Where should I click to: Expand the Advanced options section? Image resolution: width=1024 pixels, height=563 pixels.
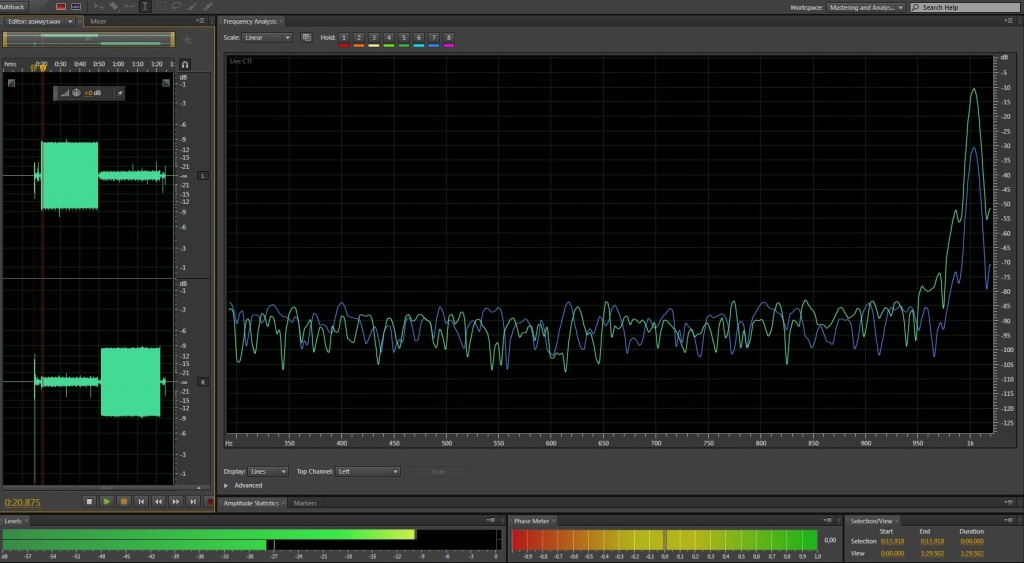[226, 485]
